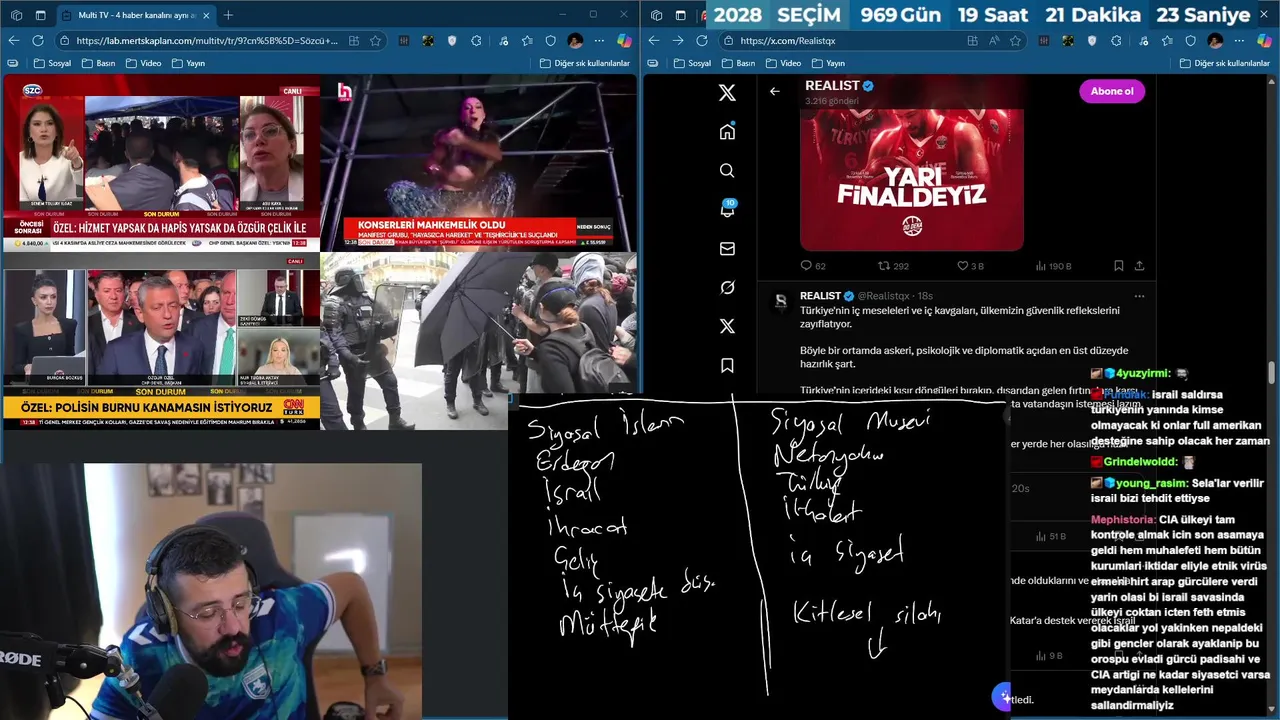1280x720 pixels.
Task: Click the police protest stream tile
Action: [x=478, y=341]
